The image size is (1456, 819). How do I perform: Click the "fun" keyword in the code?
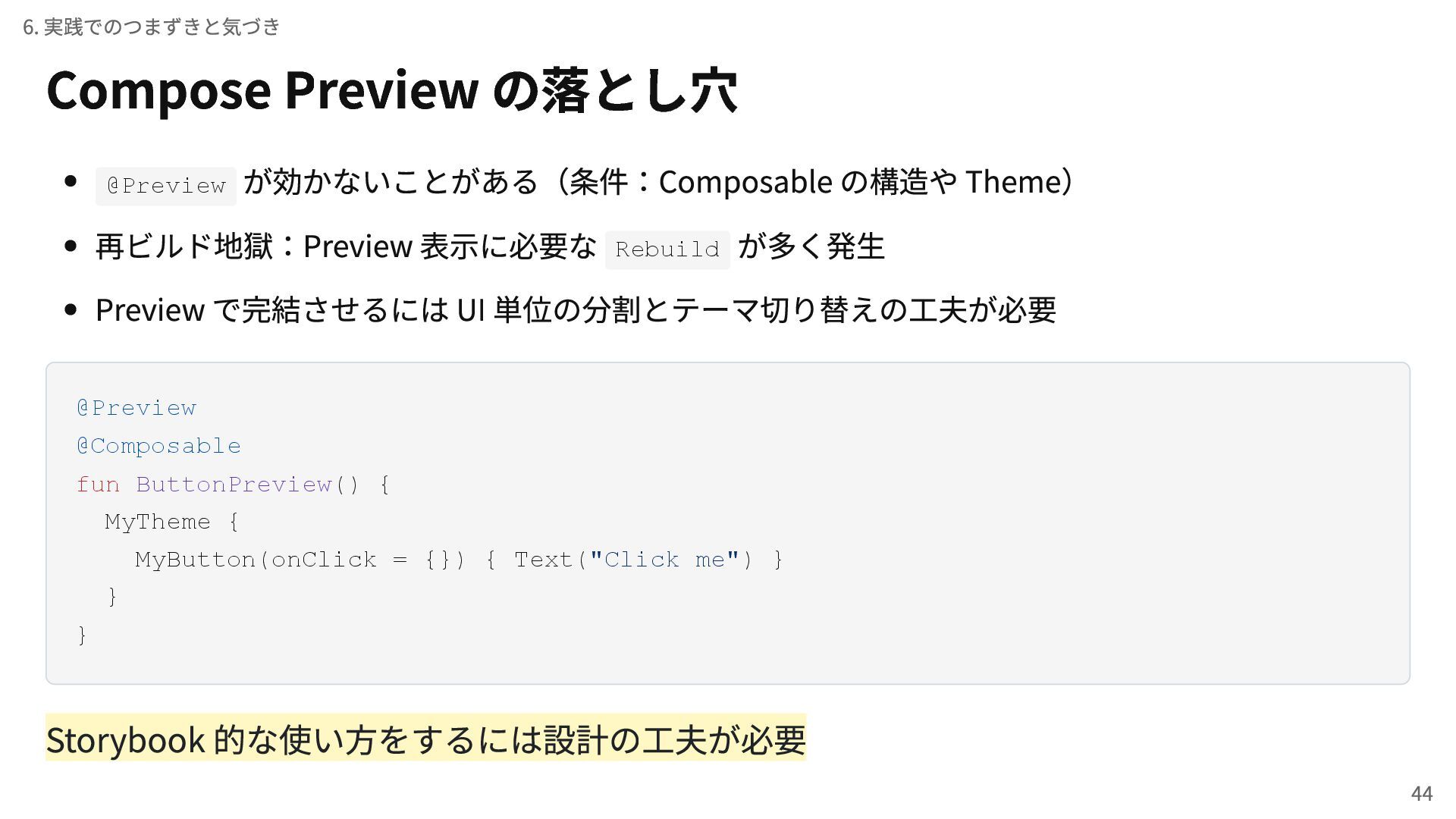tap(98, 484)
